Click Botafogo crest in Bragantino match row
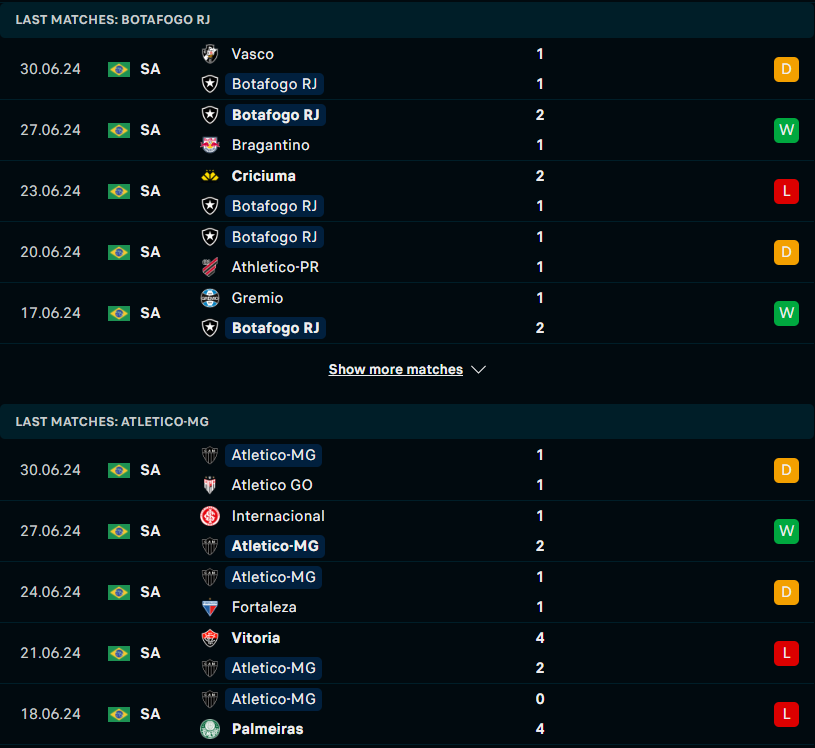This screenshot has width=815, height=748. [x=210, y=114]
